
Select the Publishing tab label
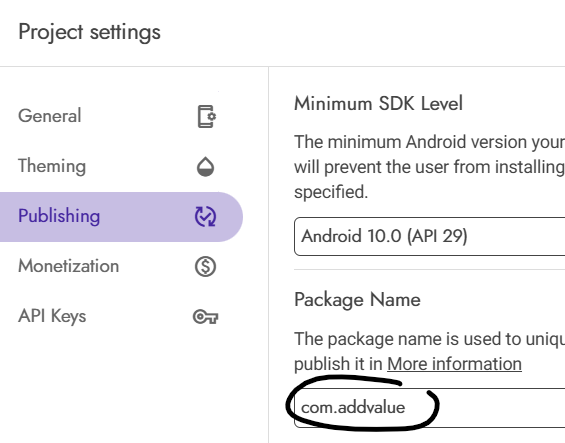(59, 216)
